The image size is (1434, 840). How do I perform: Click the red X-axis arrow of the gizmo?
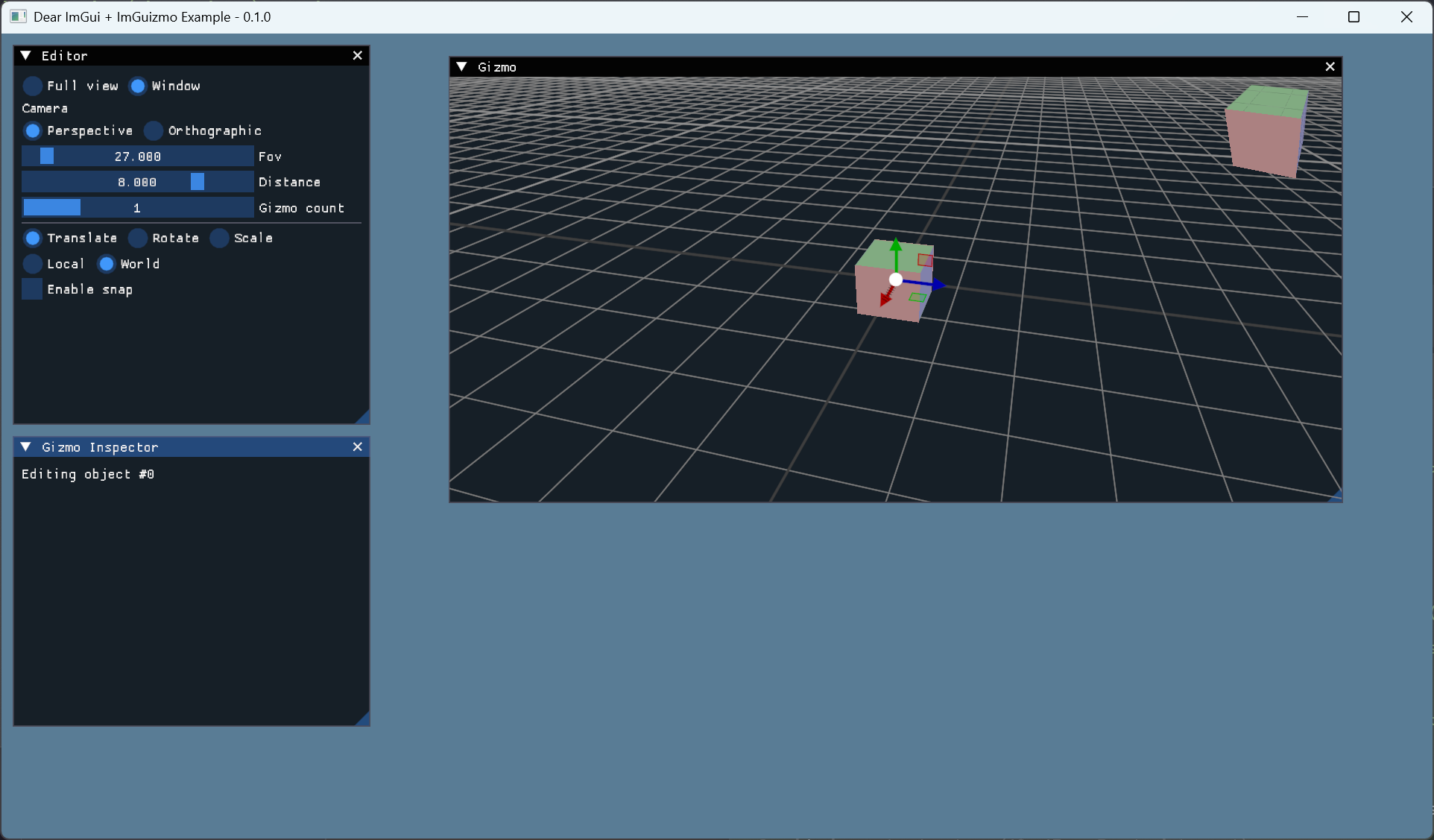885,297
